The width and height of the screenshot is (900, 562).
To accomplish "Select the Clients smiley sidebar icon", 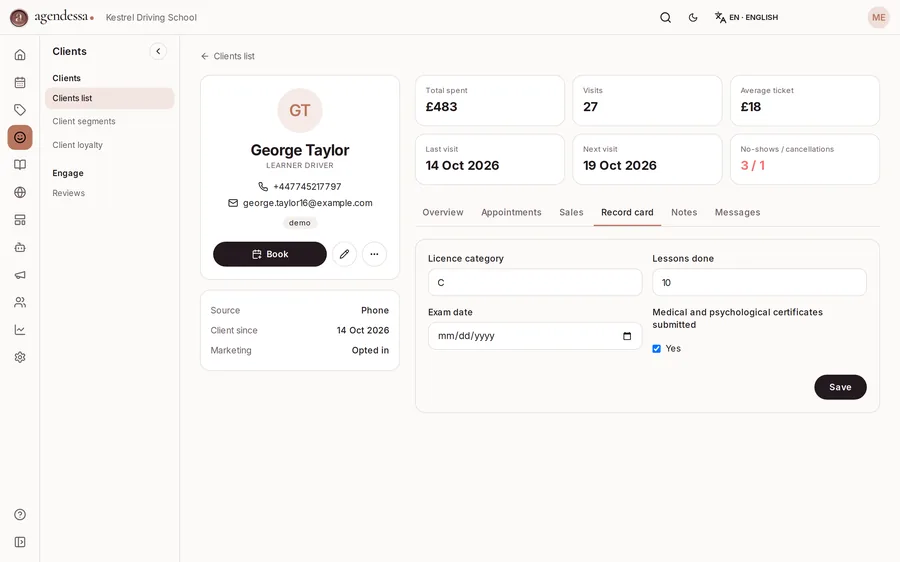I will (x=20, y=137).
